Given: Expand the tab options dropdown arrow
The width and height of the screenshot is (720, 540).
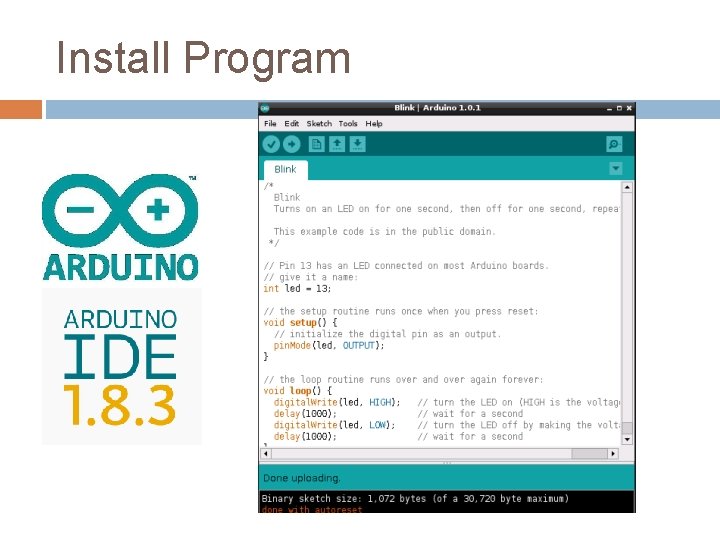Looking at the screenshot, I should tap(615, 169).
